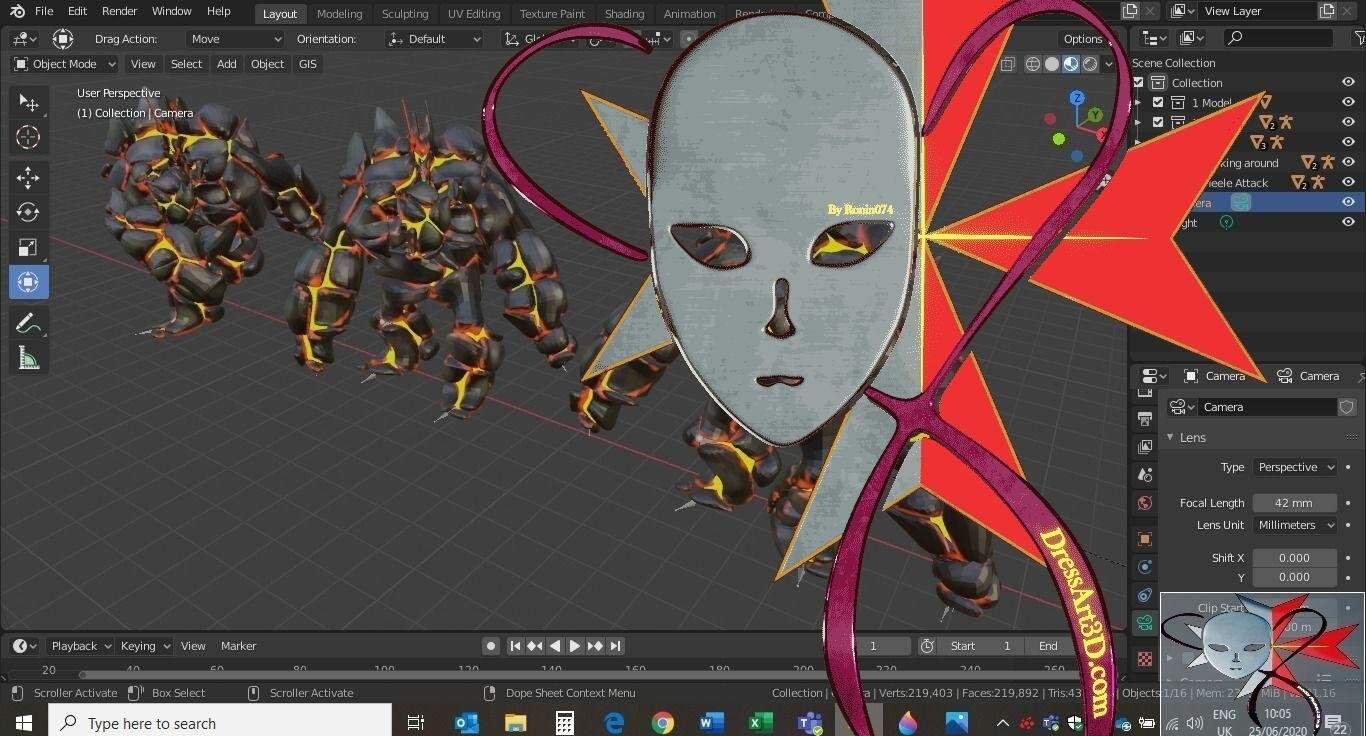1366x736 pixels.
Task: Open the GIS menu in viewport header
Action: click(x=308, y=64)
